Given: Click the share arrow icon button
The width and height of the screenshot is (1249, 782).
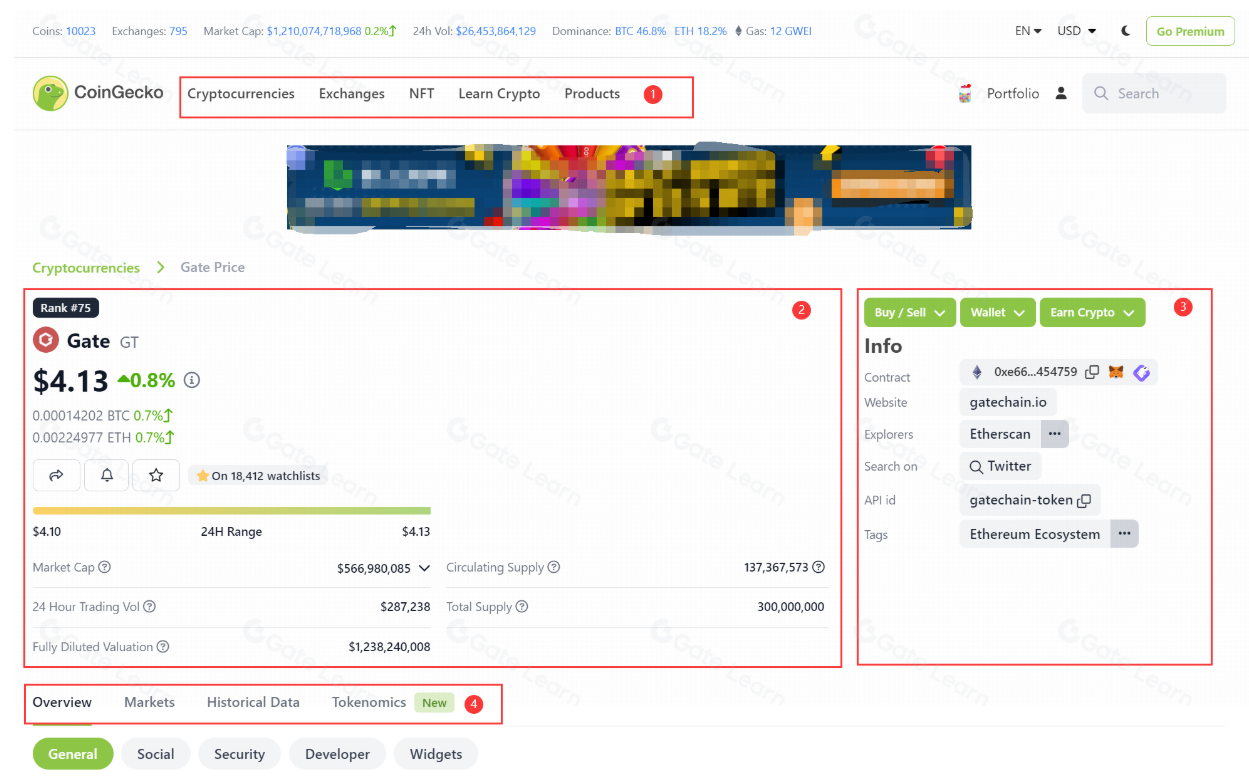Looking at the screenshot, I should (x=57, y=476).
